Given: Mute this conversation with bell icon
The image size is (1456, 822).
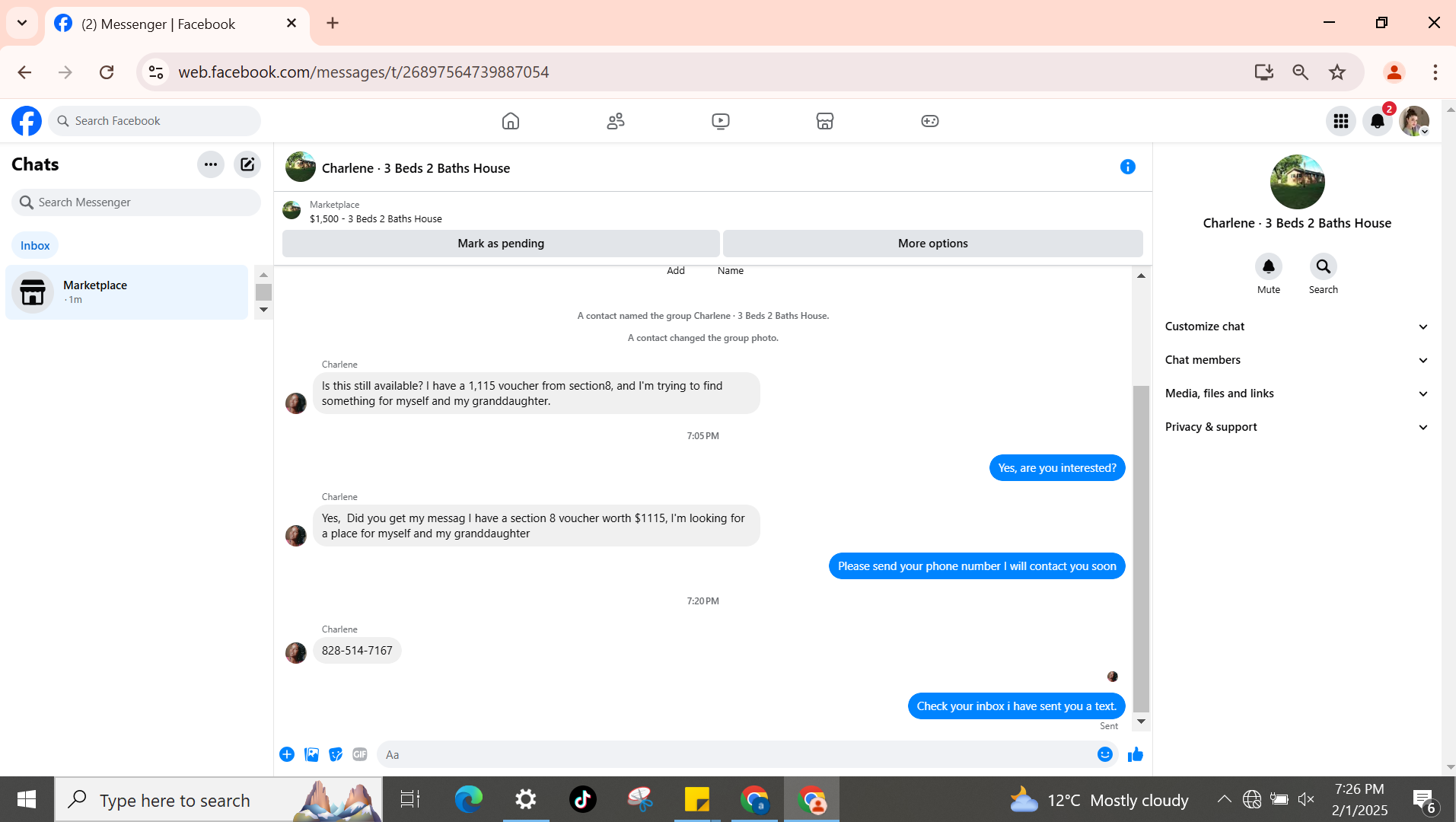Looking at the screenshot, I should tap(1269, 266).
